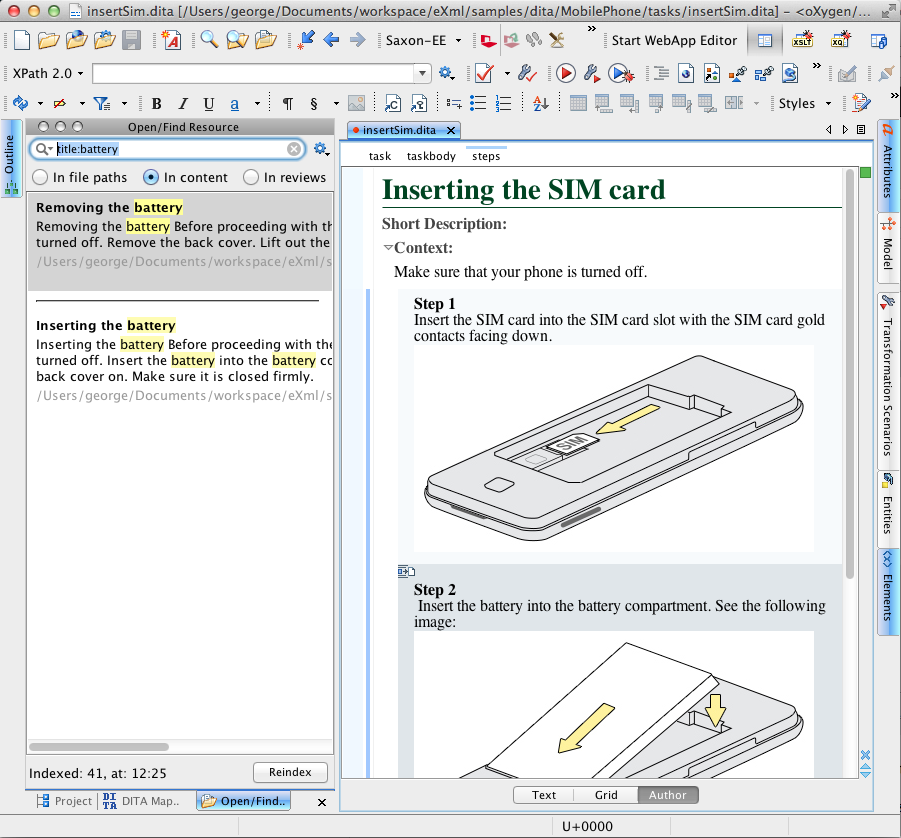Select the 'In content' radio button
Screen dimensions: 901x838
[x=151, y=177]
